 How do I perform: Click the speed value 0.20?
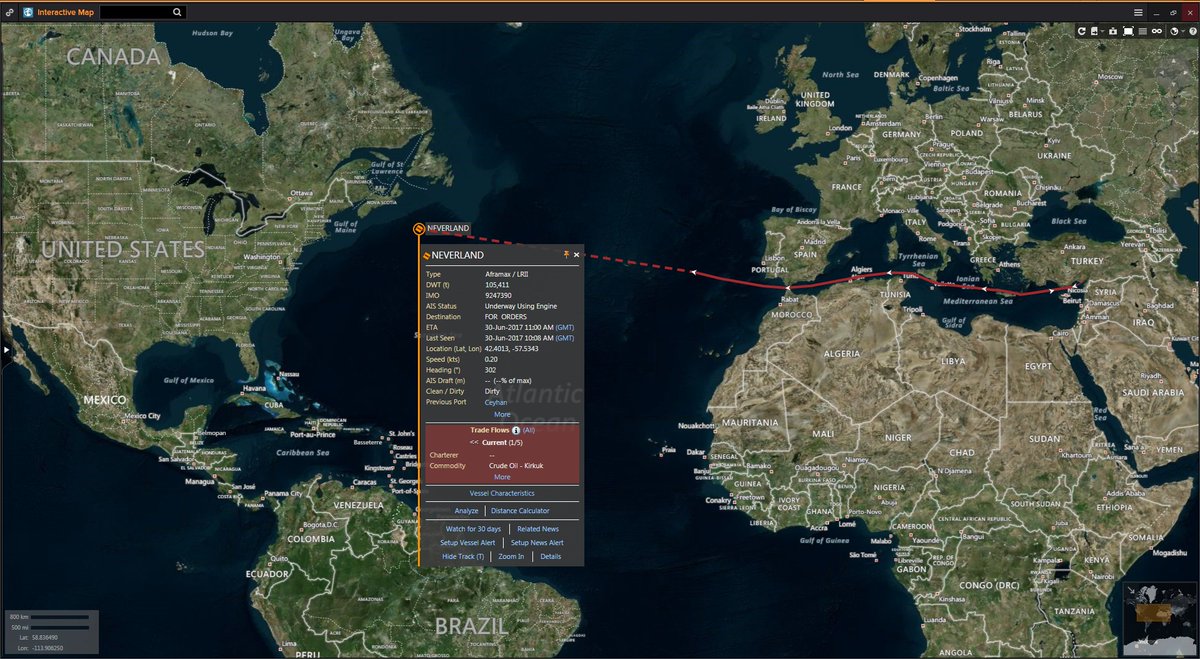point(492,359)
